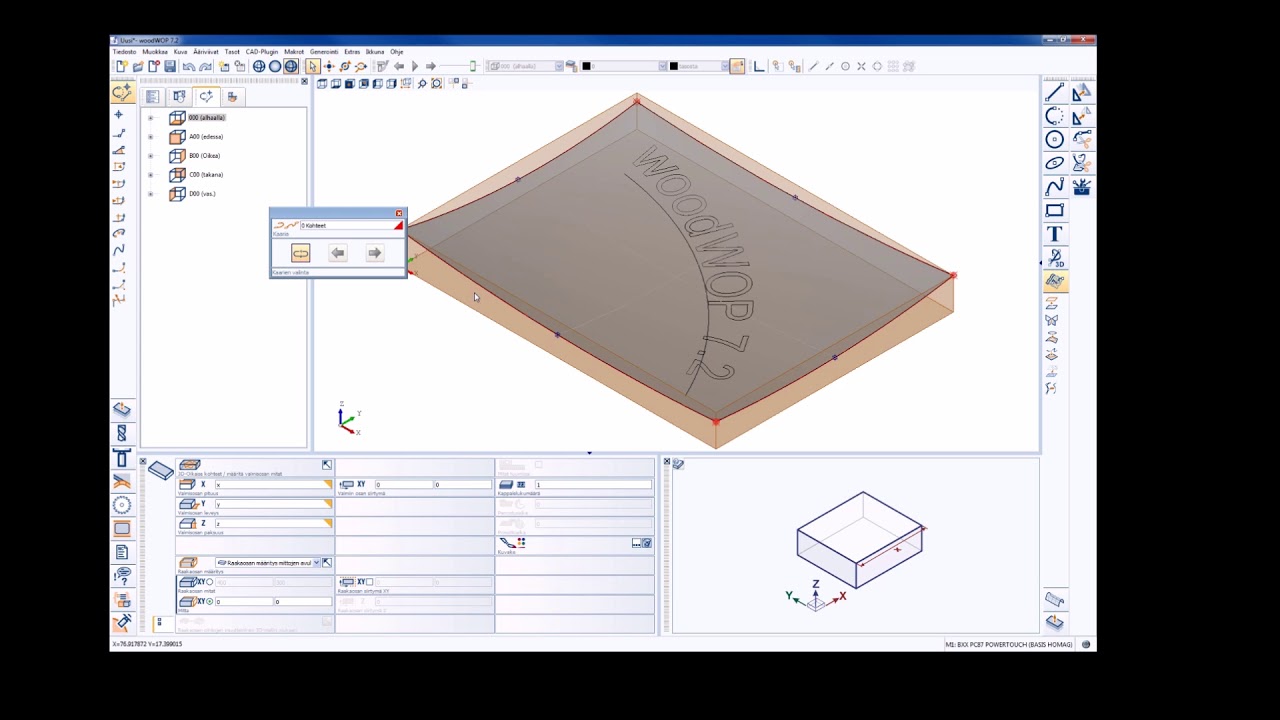
Task: Activate the arrow pointer selection tool
Action: [x=313, y=67]
